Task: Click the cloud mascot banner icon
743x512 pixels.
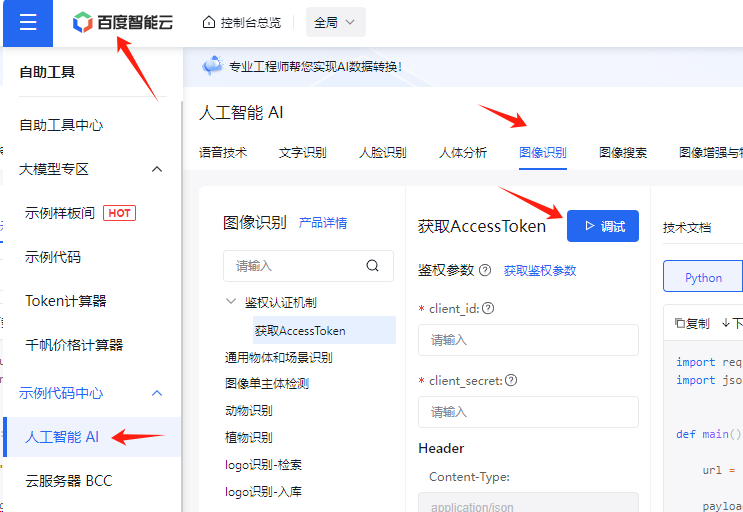Action: (213, 66)
